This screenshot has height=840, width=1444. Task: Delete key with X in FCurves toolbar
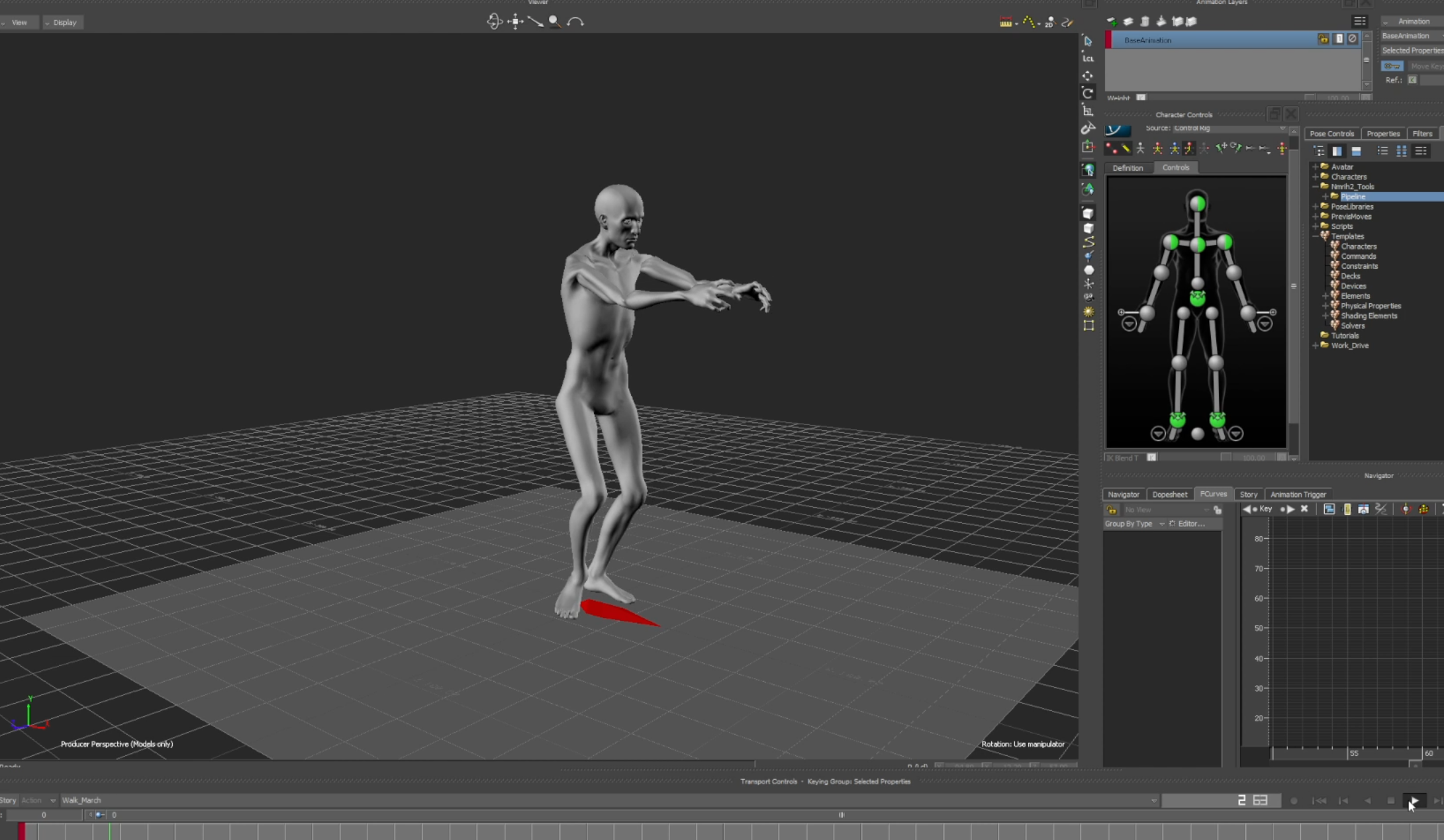point(1304,509)
